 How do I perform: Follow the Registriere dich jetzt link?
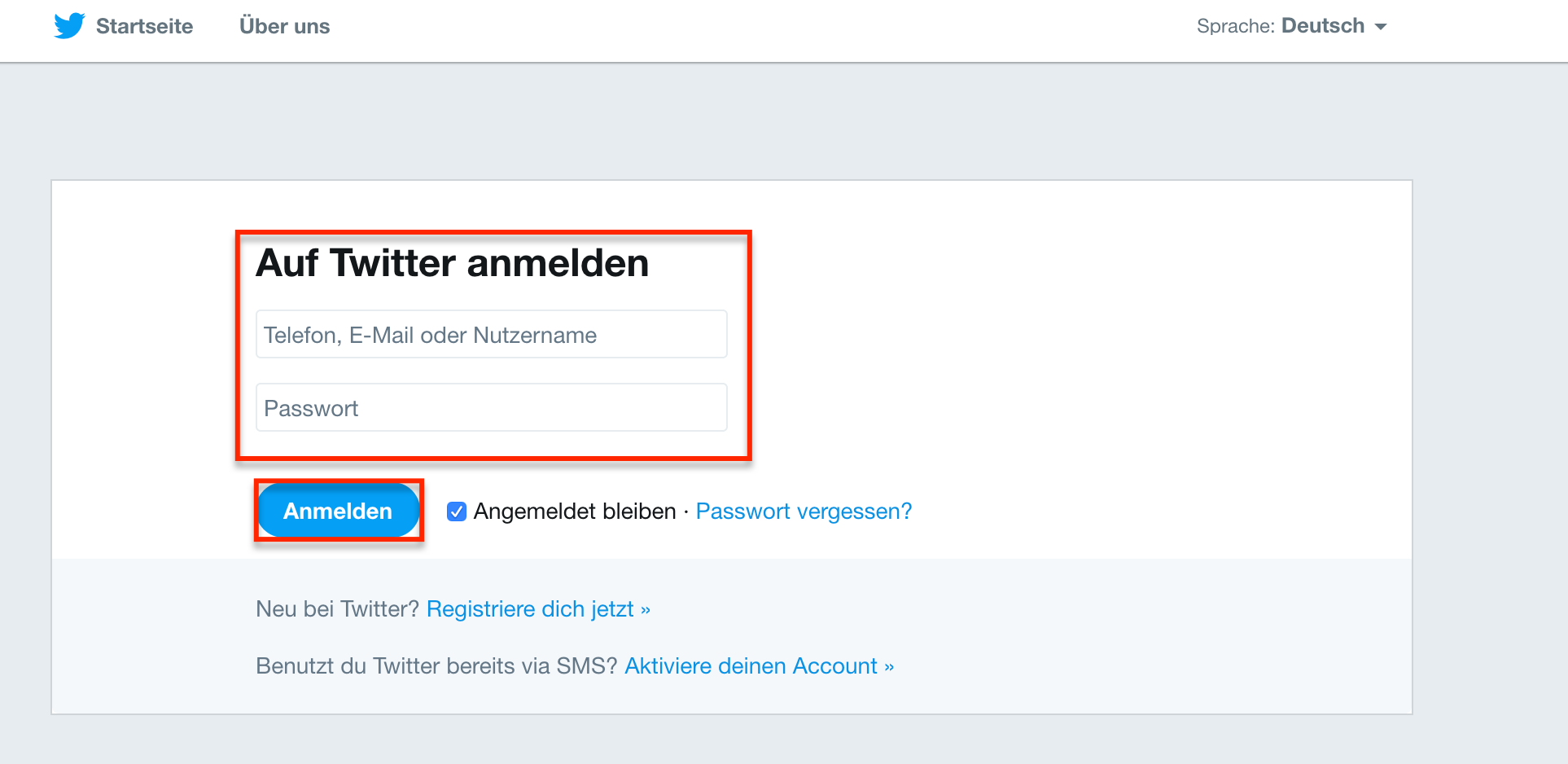[x=530, y=609]
